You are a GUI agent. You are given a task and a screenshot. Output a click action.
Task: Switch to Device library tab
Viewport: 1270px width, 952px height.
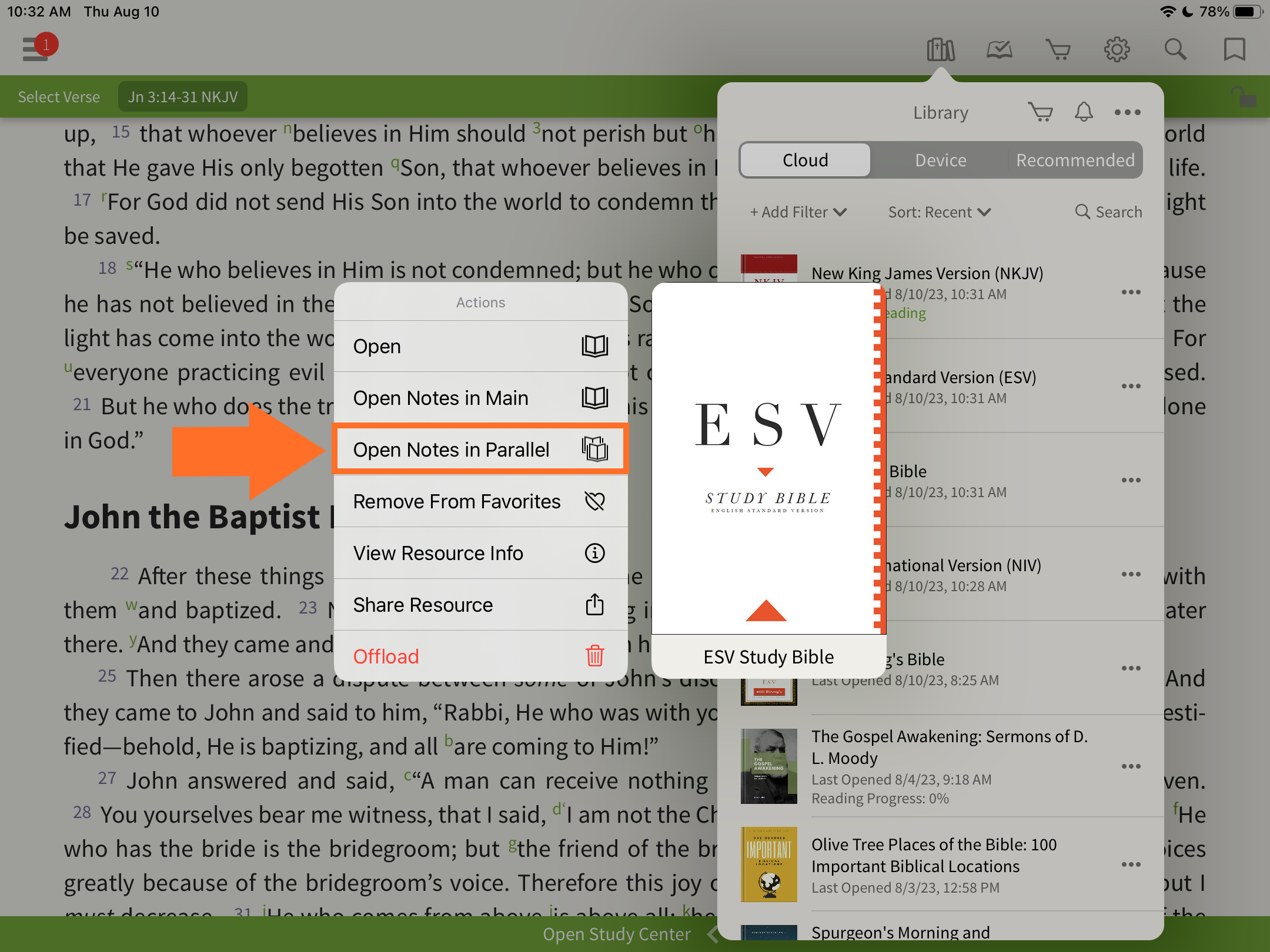coord(941,160)
